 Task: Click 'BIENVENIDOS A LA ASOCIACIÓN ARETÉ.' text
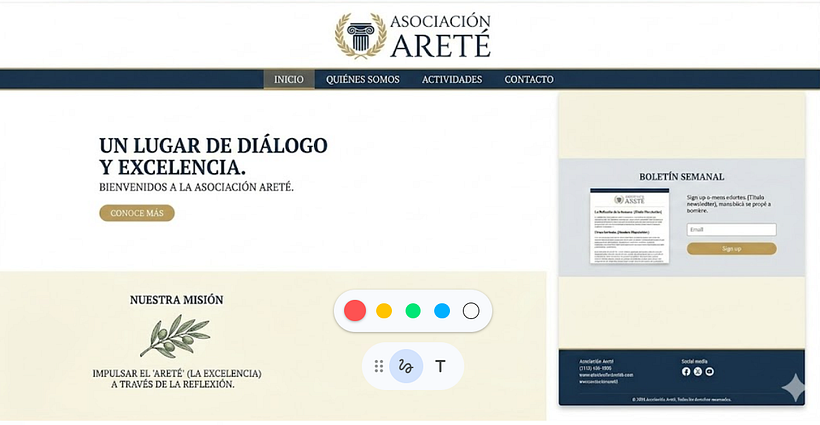tap(197, 187)
